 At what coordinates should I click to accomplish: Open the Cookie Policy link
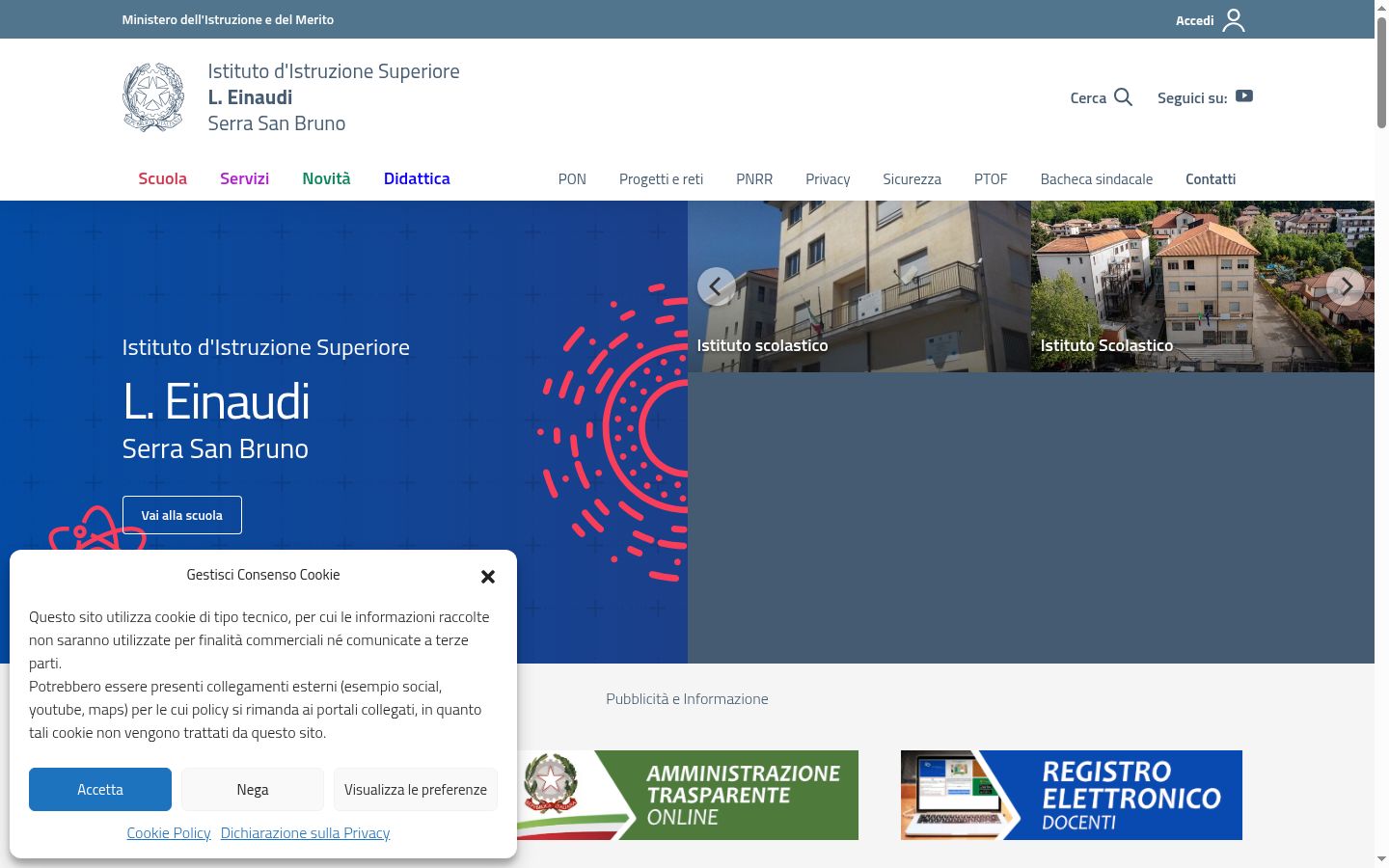point(169,832)
